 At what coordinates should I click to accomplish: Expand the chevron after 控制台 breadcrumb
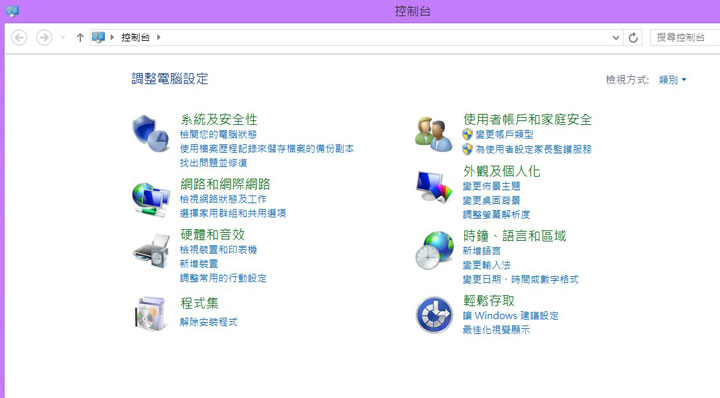click(x=159, y=37)
